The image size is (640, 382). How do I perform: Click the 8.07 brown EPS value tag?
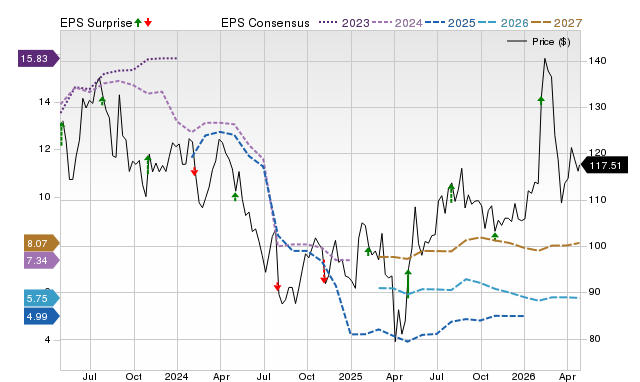tap(42, 243)
